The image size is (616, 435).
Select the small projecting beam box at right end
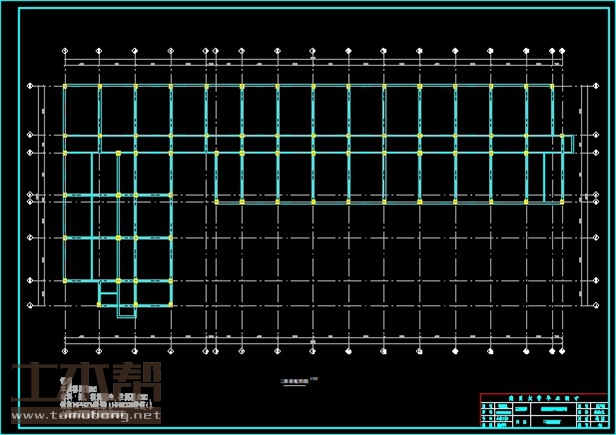pyautogui.click(x=566, y=144)
